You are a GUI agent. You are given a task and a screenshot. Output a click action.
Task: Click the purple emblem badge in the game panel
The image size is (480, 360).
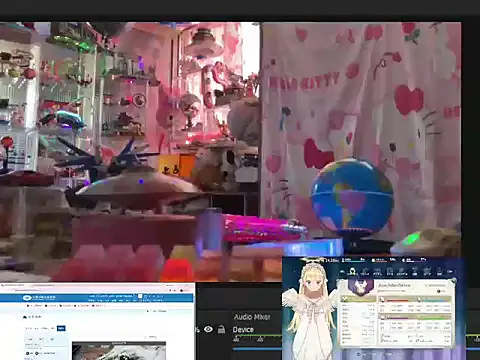361,287
